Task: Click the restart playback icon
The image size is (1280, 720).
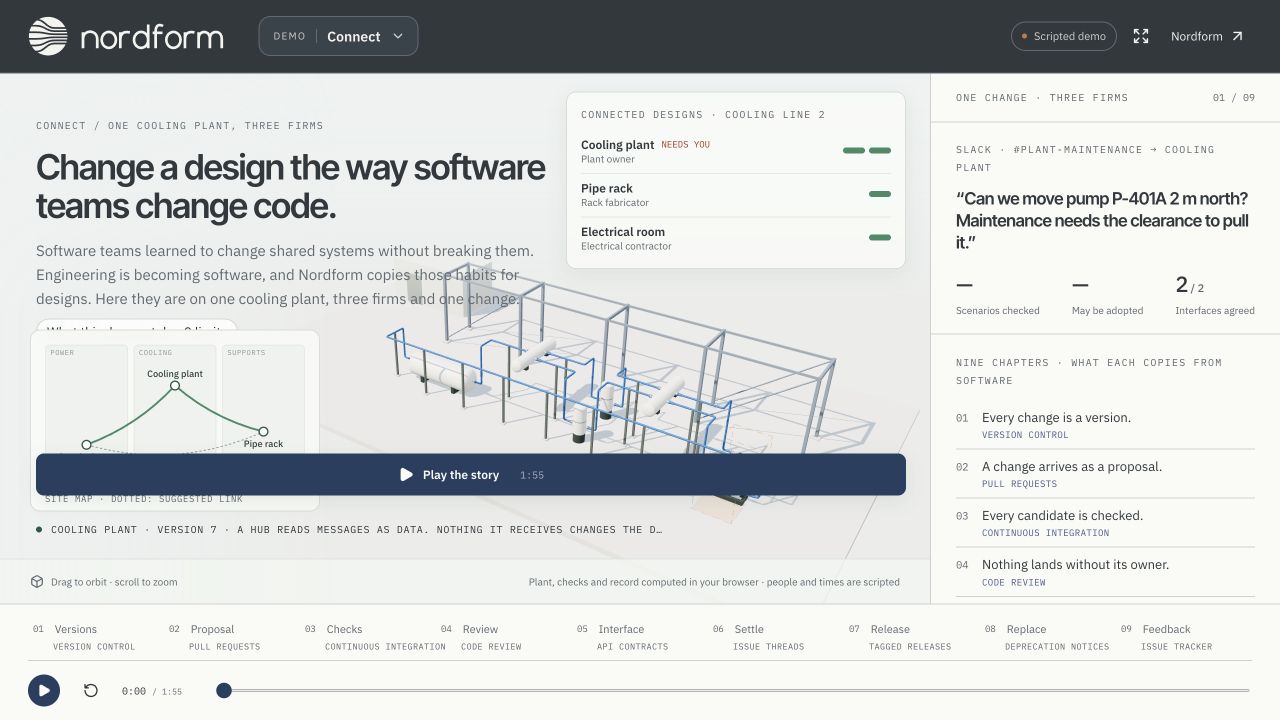Action: pyautogui.click(x=91, y=690)
